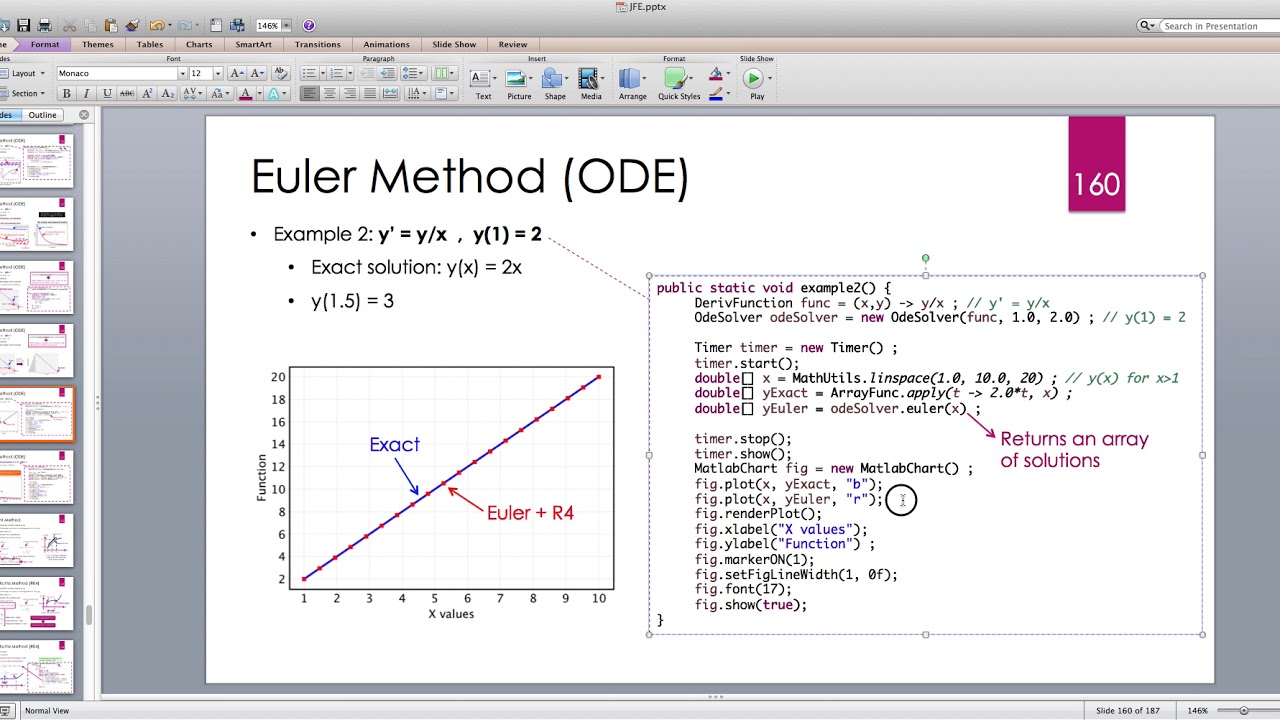1280x720 pixels.
Task: Insert a Shape
Action: tap(555, 84)
